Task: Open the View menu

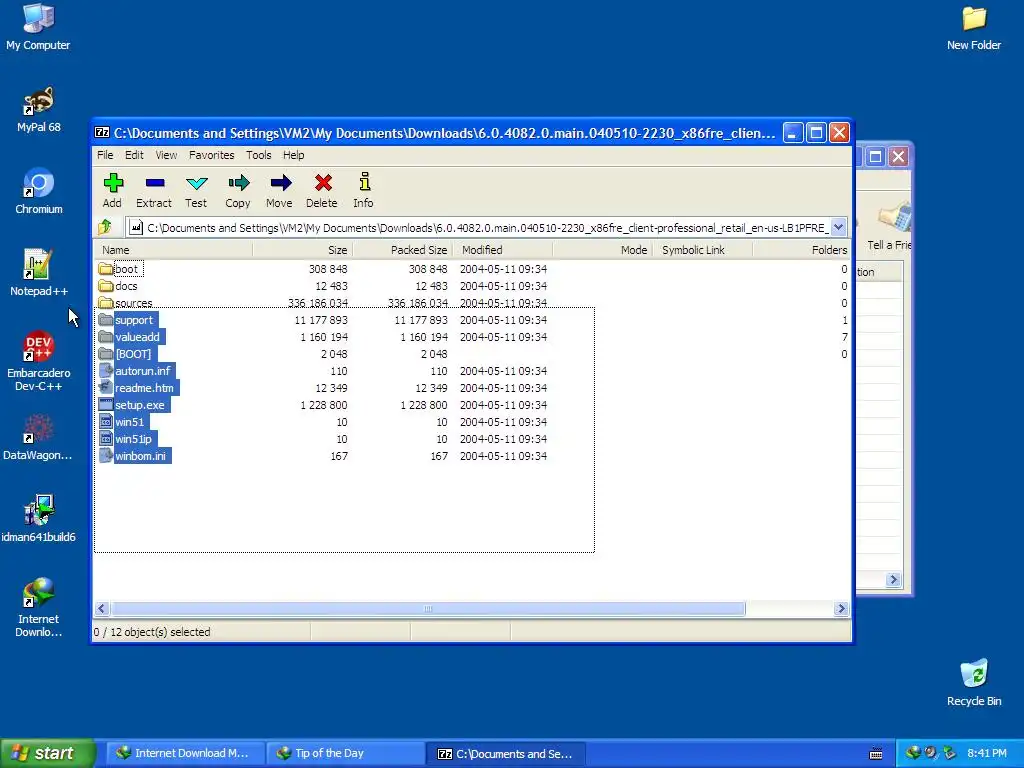Action: [166, 155]
